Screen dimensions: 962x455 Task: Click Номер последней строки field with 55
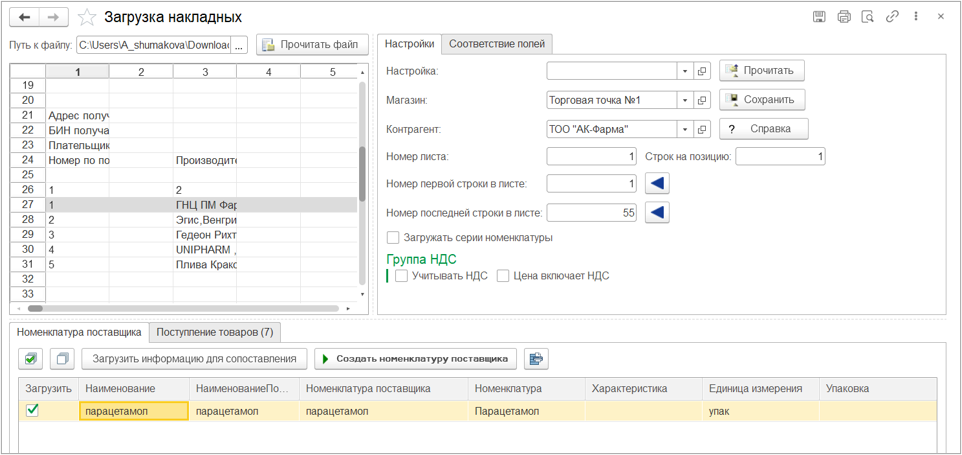tap(592, 212)
